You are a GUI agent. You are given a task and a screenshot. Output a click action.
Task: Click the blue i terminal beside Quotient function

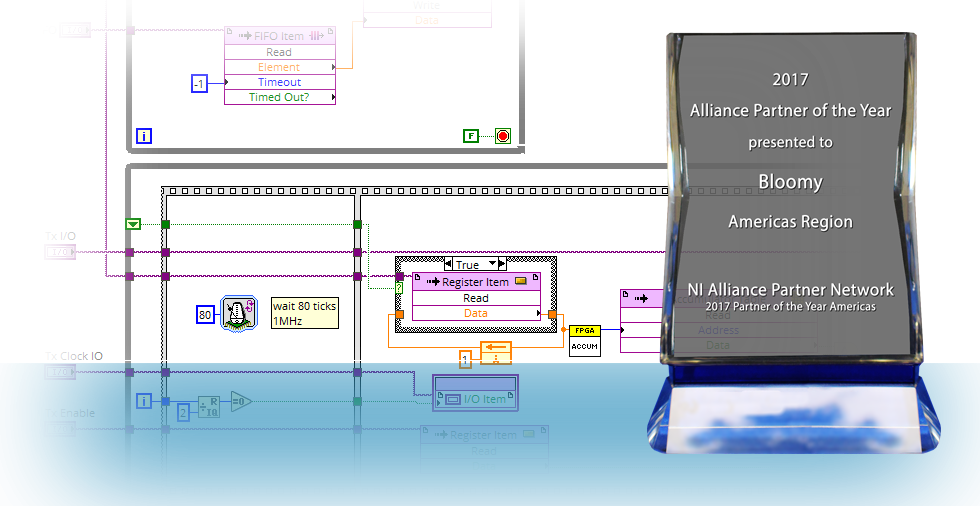[144, 401]
